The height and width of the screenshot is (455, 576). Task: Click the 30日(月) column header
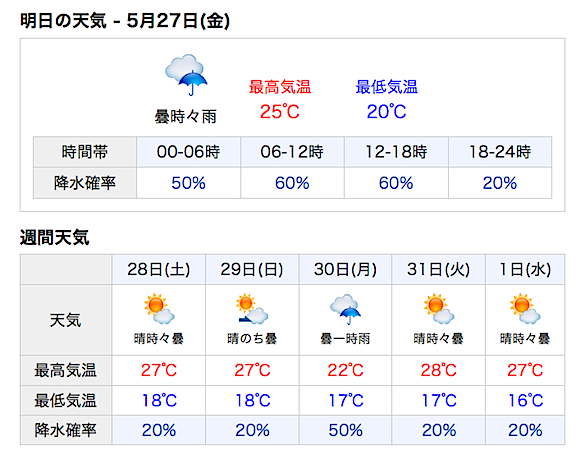345,269
